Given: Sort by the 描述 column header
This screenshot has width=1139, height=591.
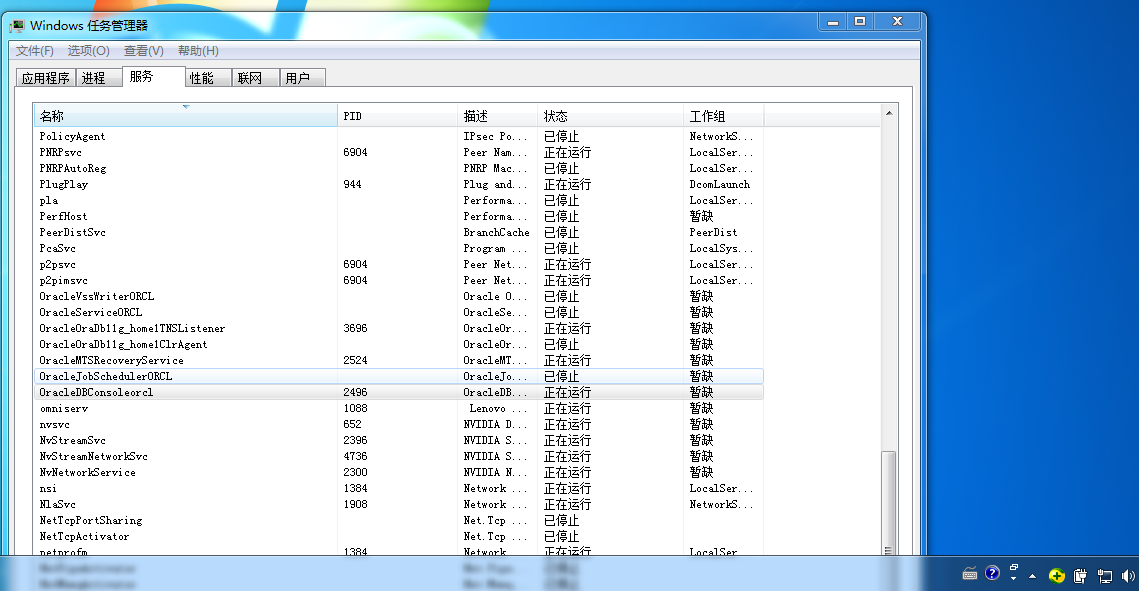Looking at the screenshot, I should [x=498, y=116].
